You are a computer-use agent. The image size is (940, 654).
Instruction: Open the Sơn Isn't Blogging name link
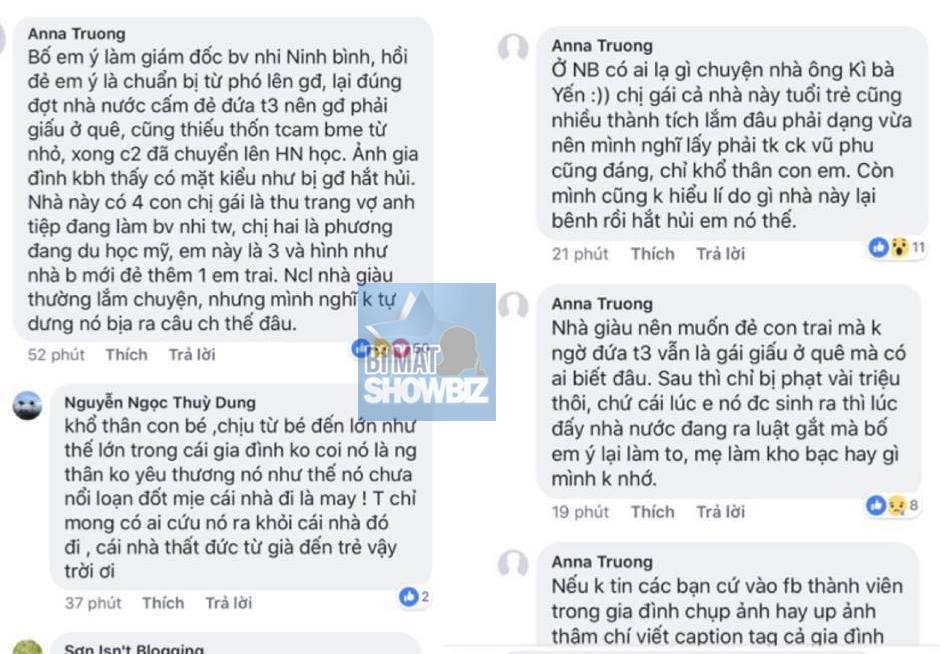click(x=134, y=648)
